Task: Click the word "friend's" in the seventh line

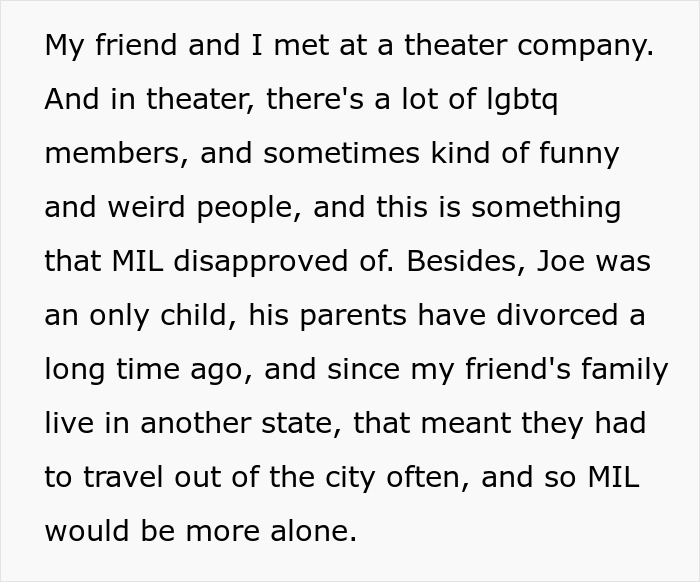Action: pyautogui.click(x=518, y=369)
